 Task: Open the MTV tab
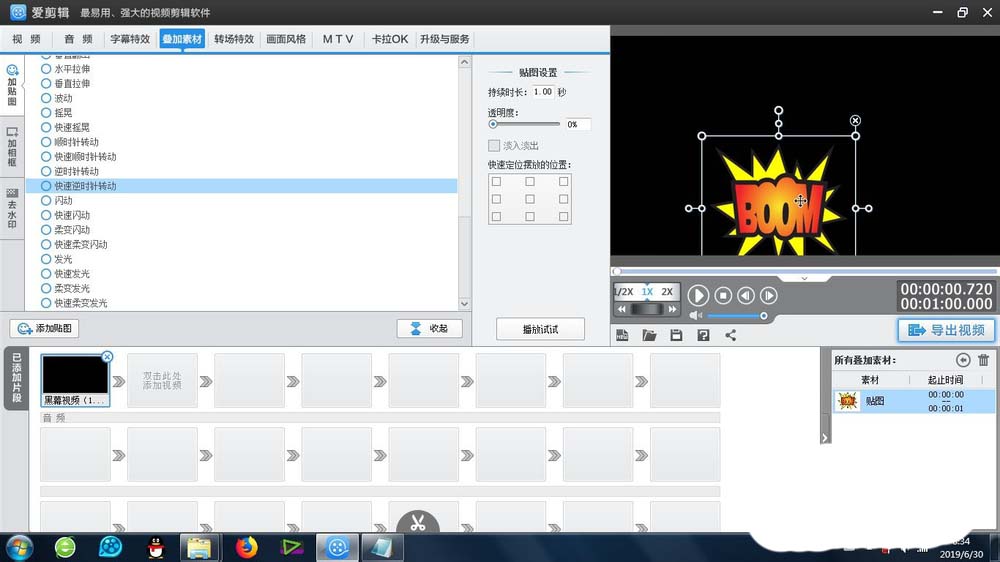tap(338, 39)
